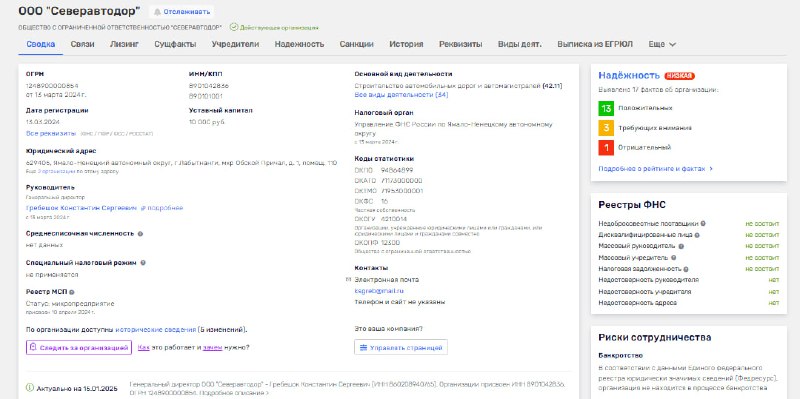Click help icon beside Реестр МСП

(71, 292)
